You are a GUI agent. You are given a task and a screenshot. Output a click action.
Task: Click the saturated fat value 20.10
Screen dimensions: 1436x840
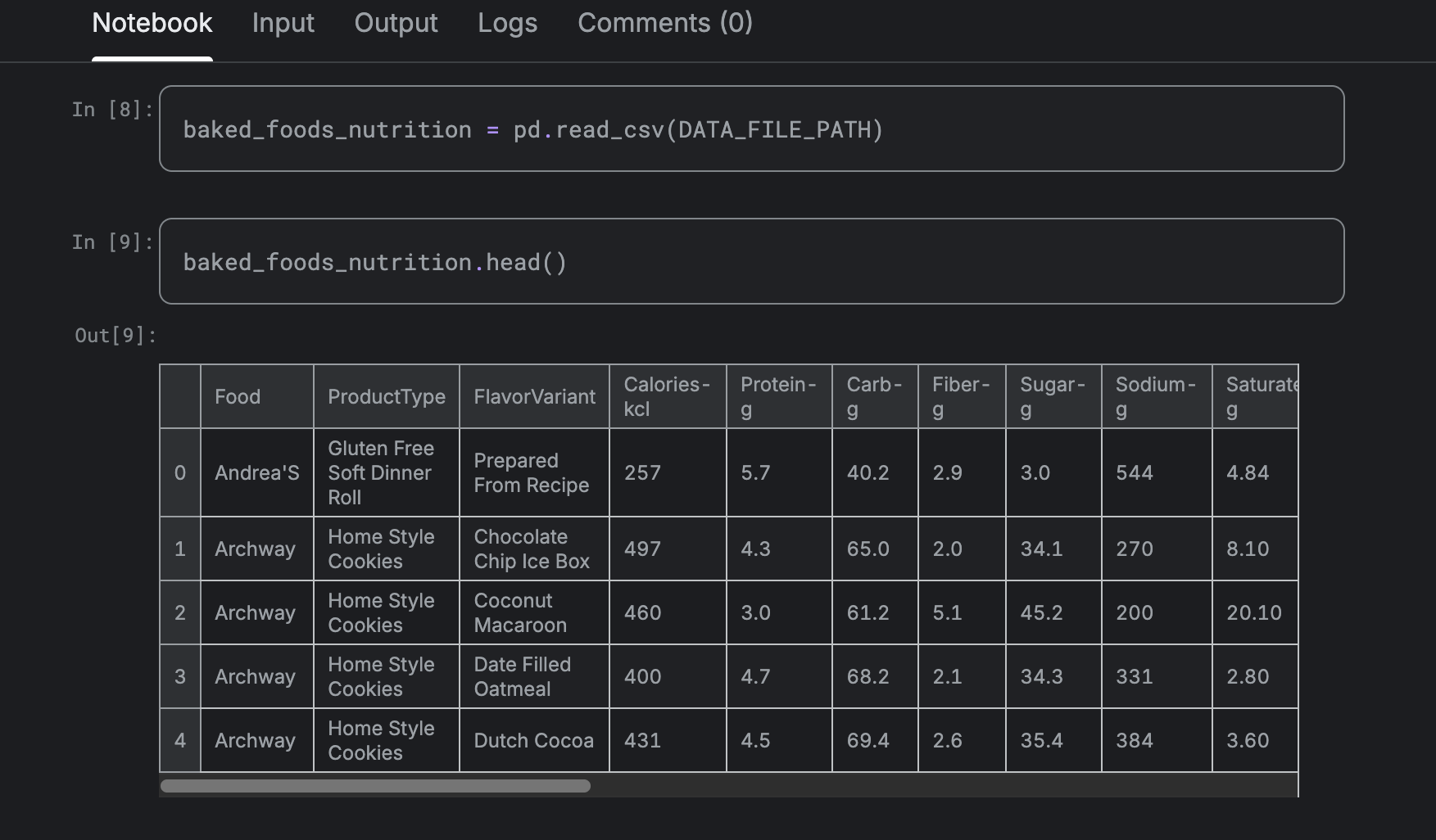pos(1255,612)
